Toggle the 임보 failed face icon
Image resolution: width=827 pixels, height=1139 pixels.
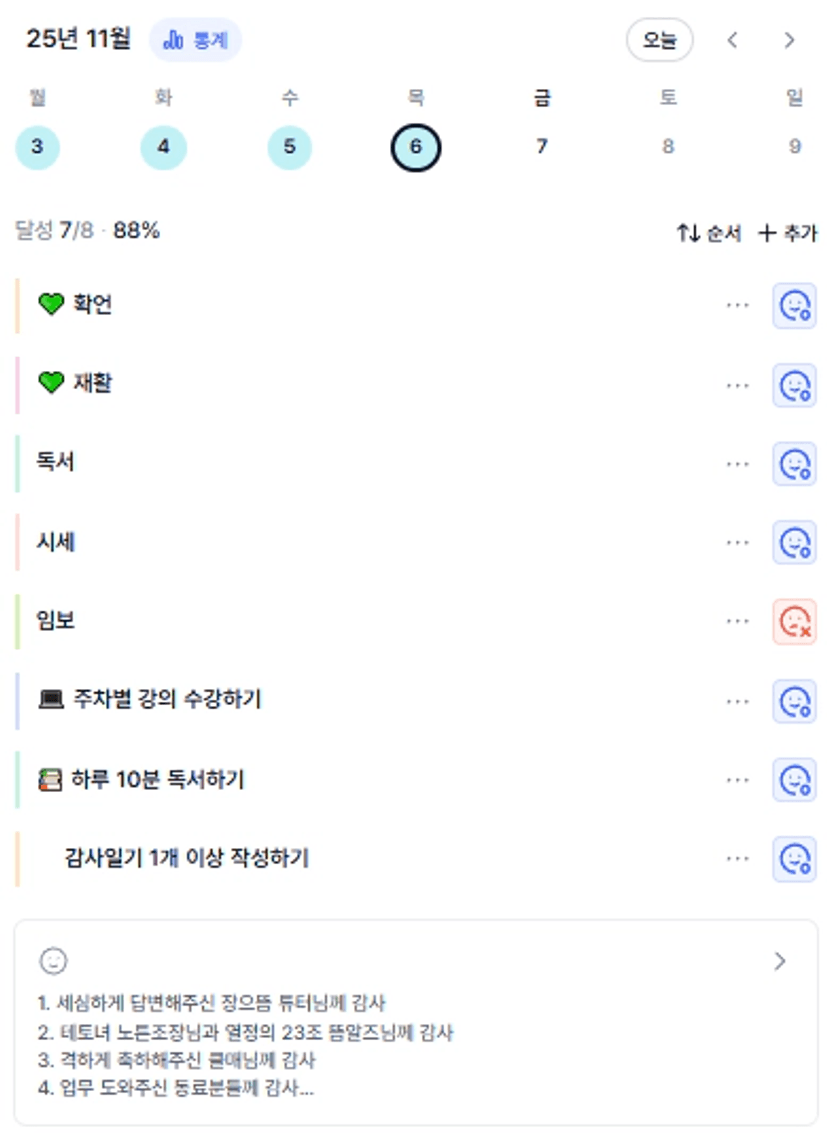click(x=794, y=622)
